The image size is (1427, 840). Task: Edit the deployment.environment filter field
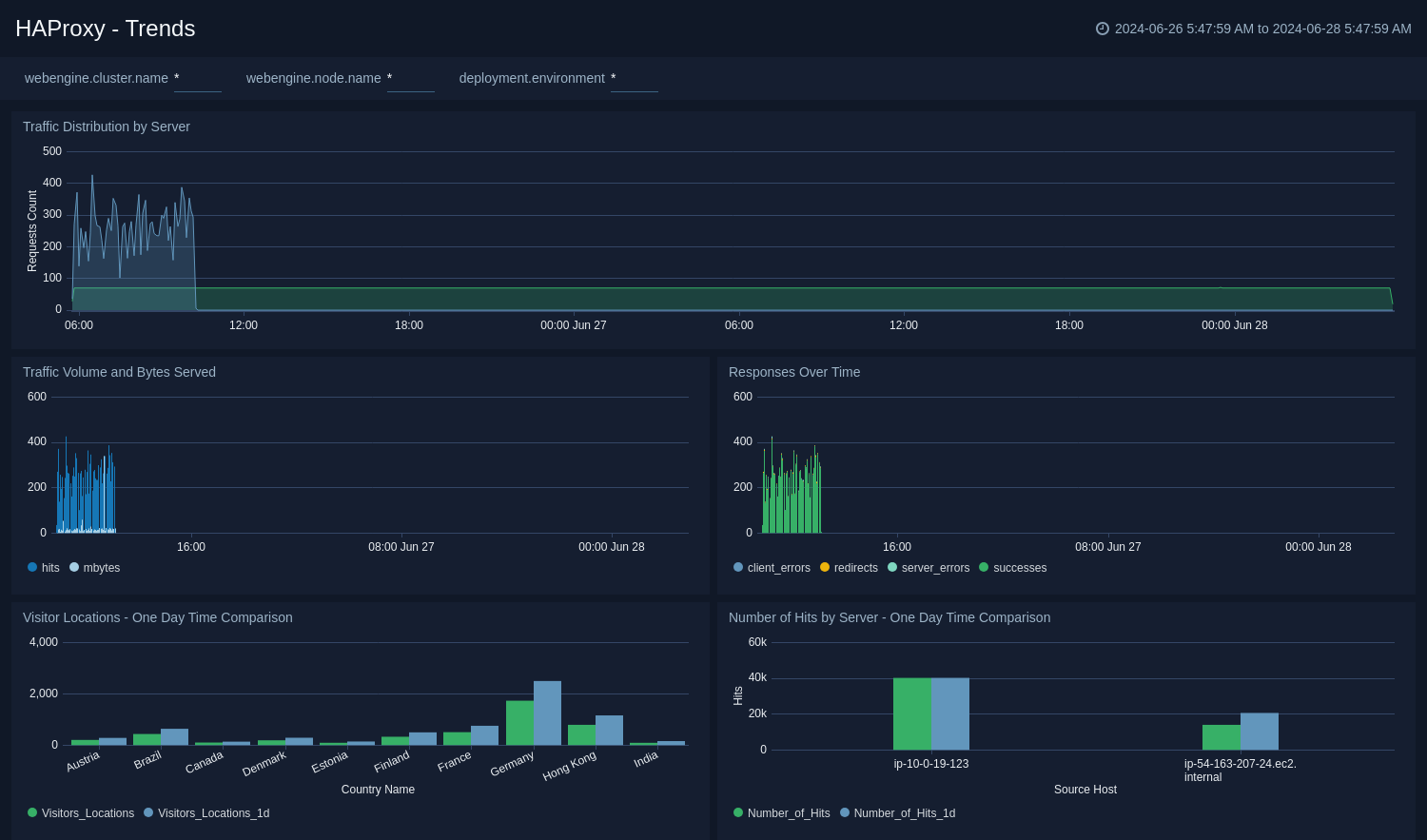[635, 78]
